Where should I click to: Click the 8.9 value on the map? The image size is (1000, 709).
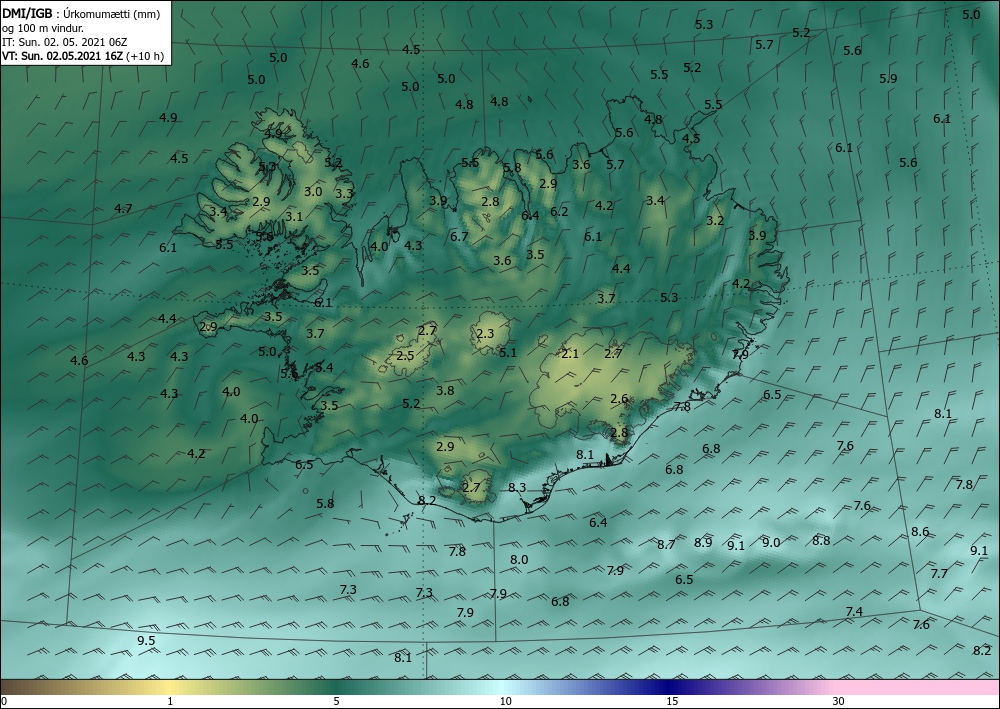pos(703,543)
